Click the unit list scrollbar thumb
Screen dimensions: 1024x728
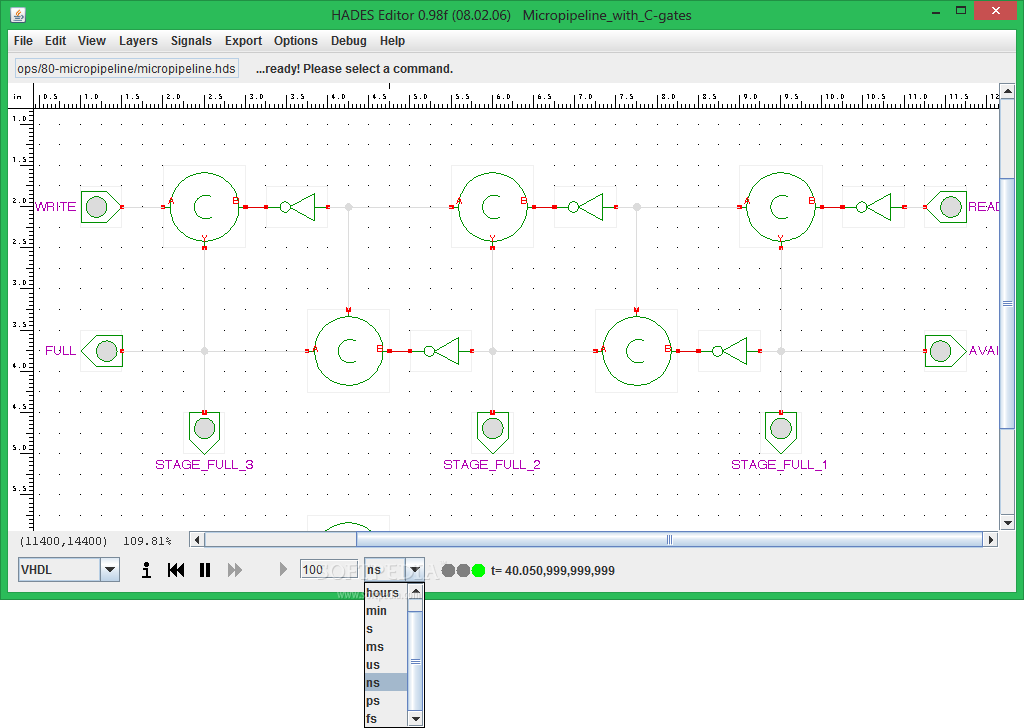click(x=415, y=661)
